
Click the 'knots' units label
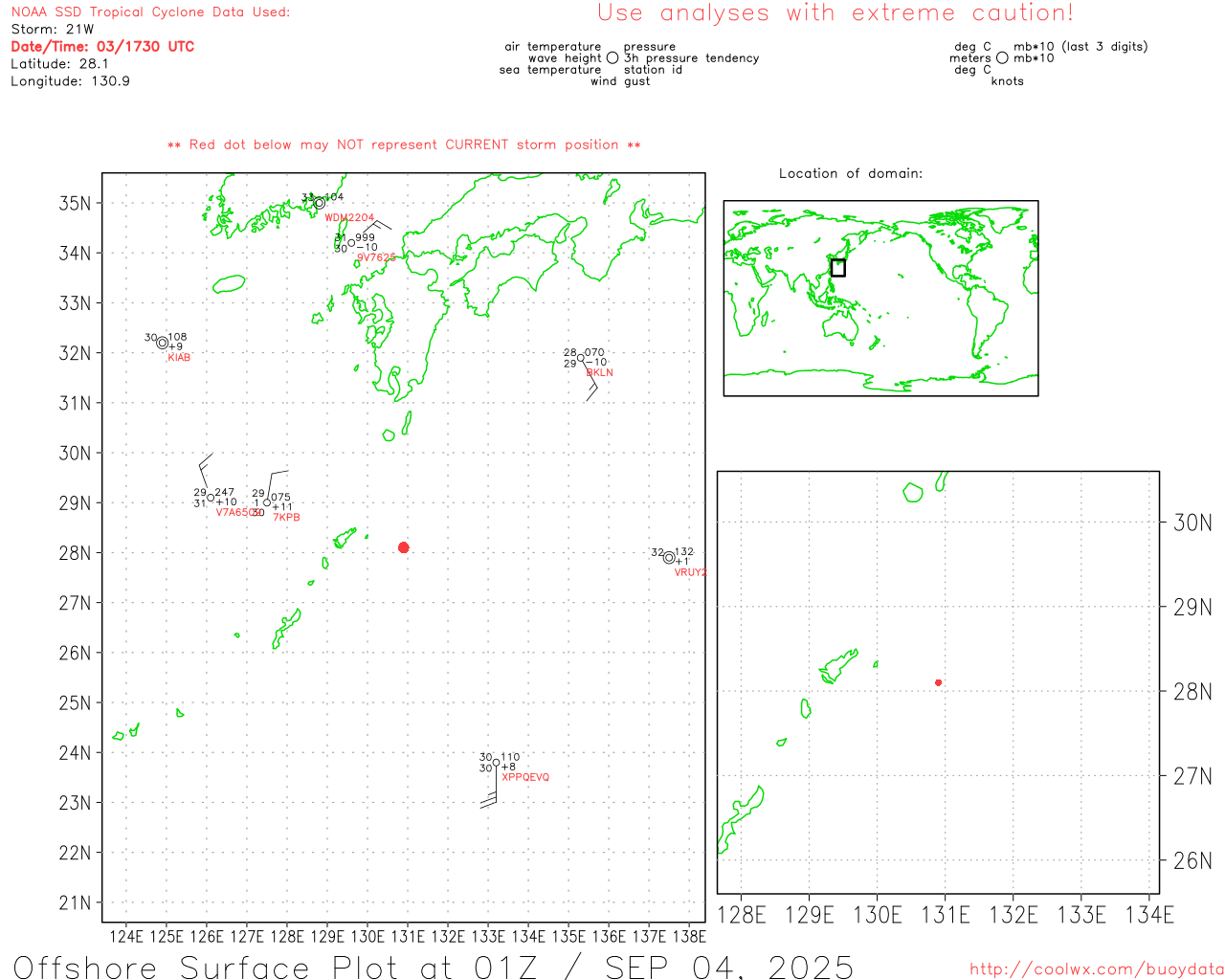1008,81
